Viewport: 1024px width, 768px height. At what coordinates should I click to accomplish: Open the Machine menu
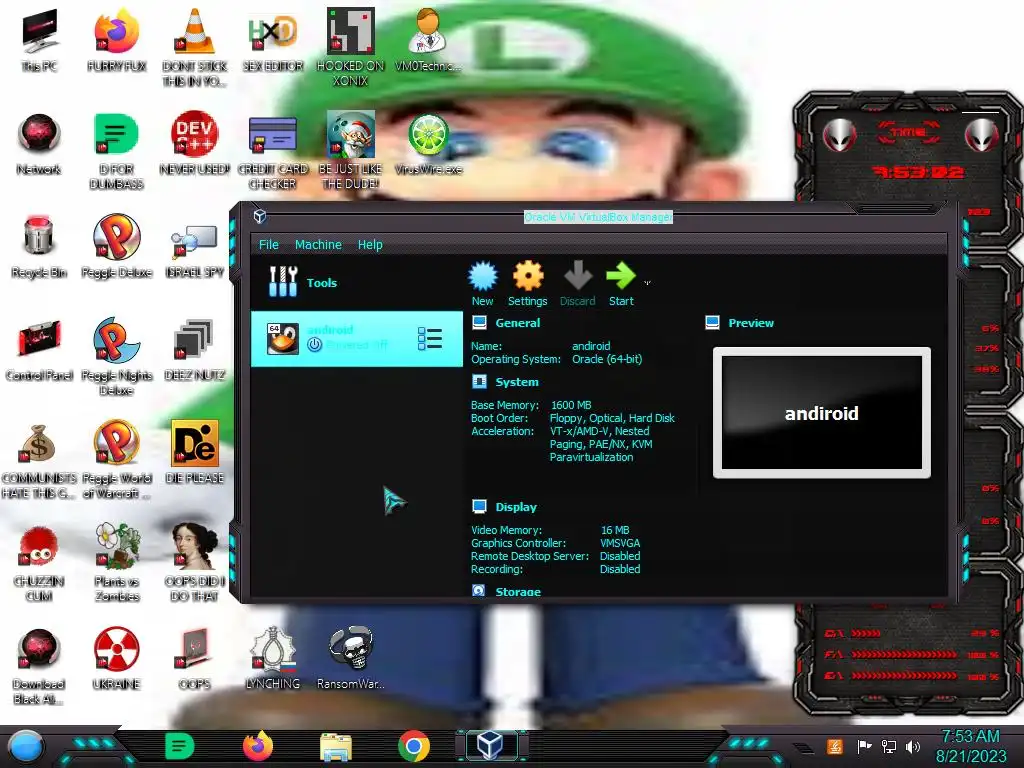(x=318, y=244)
